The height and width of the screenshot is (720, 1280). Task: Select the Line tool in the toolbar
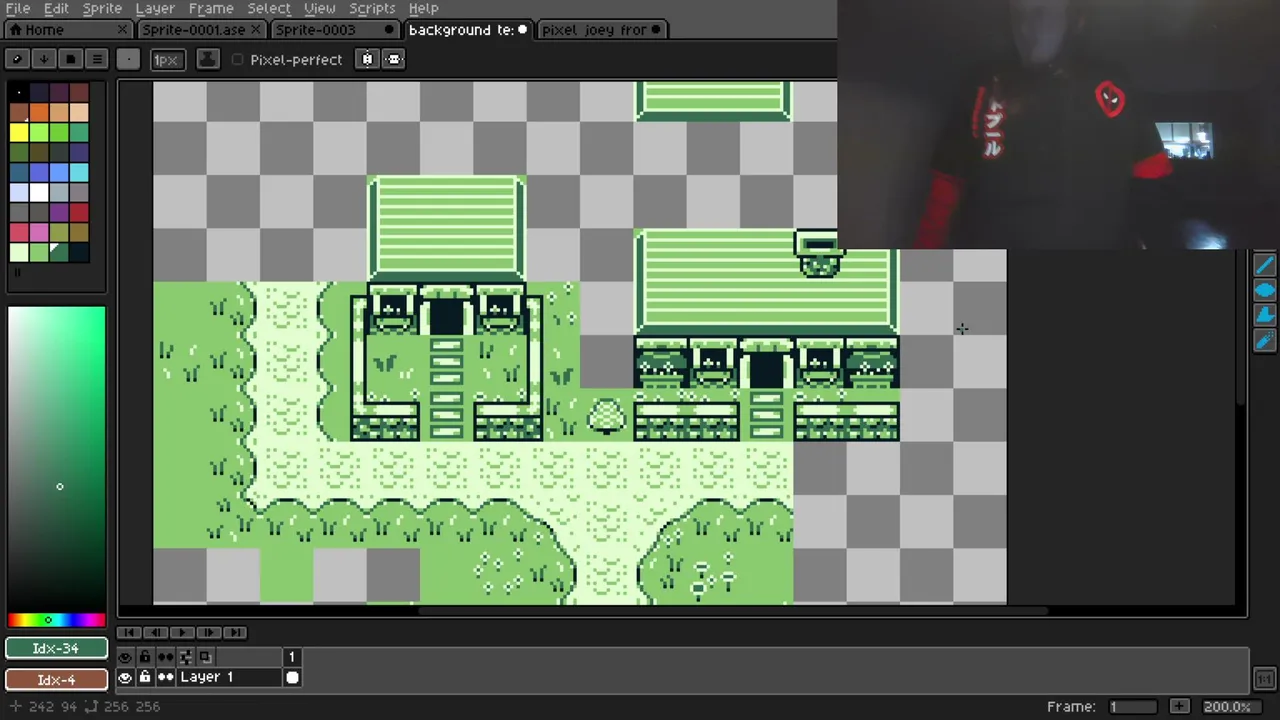tap(1265, 265)
